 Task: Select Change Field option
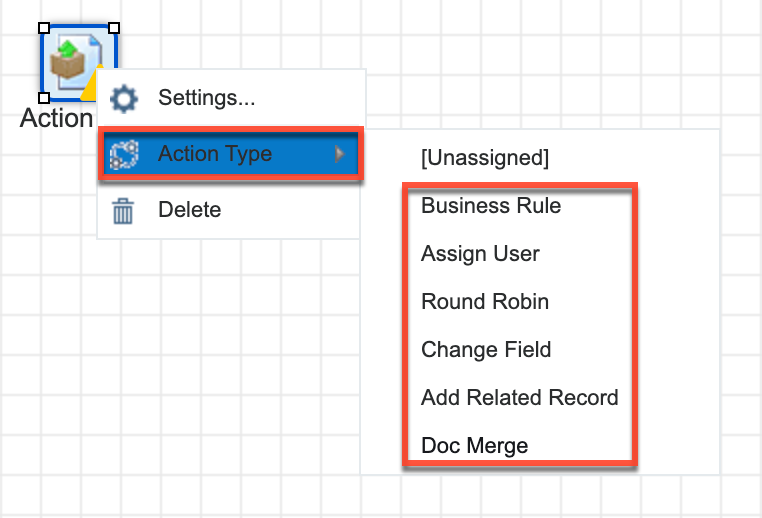486,350
